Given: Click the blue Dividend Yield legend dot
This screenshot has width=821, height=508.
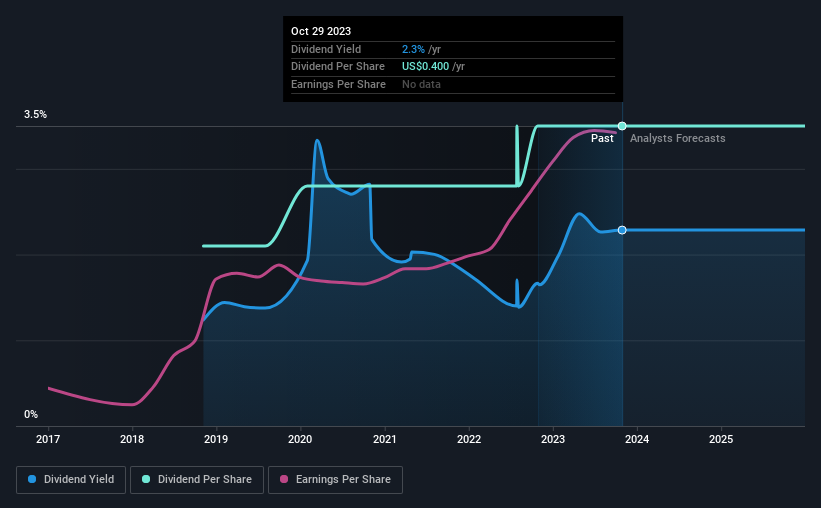Looking at the screenshot, I should pyautogui.click(x=32, y=479).
